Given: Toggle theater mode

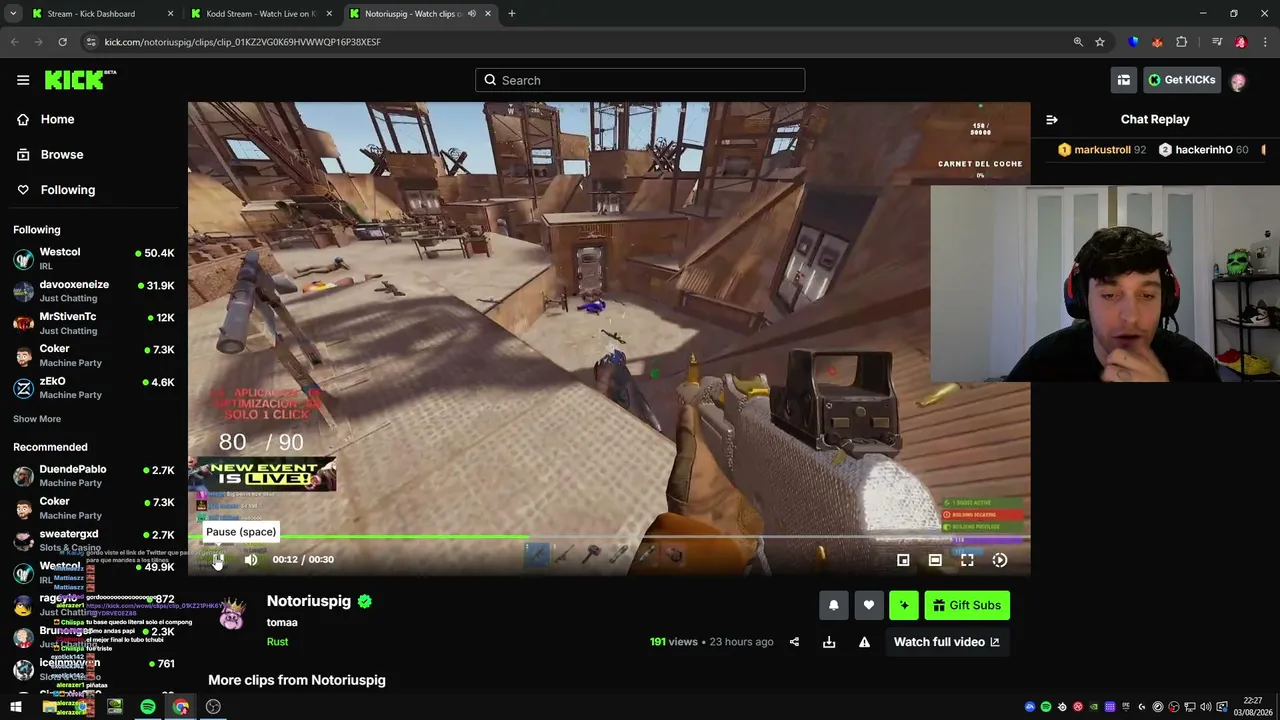Looking at the screenshot, I should [935, 560].
